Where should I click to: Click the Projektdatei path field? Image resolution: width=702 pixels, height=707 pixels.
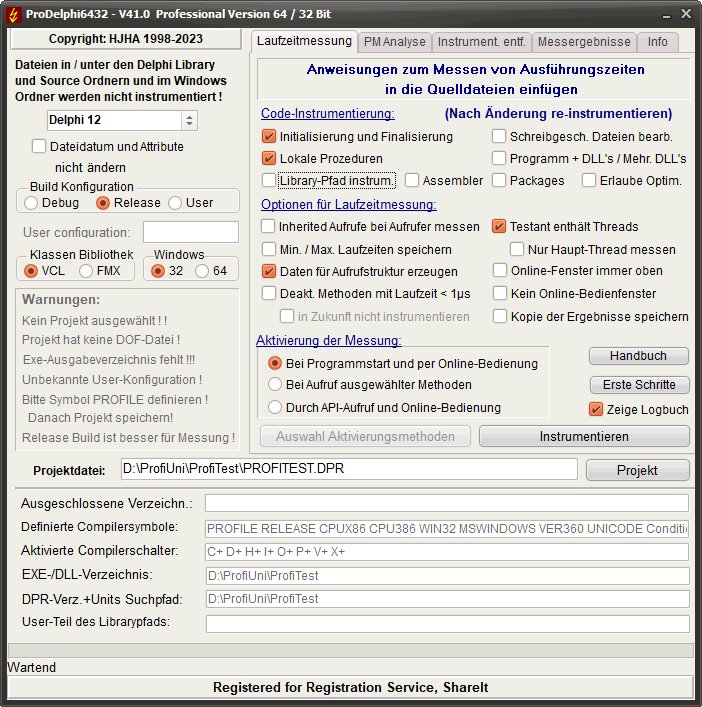point(347,469)
